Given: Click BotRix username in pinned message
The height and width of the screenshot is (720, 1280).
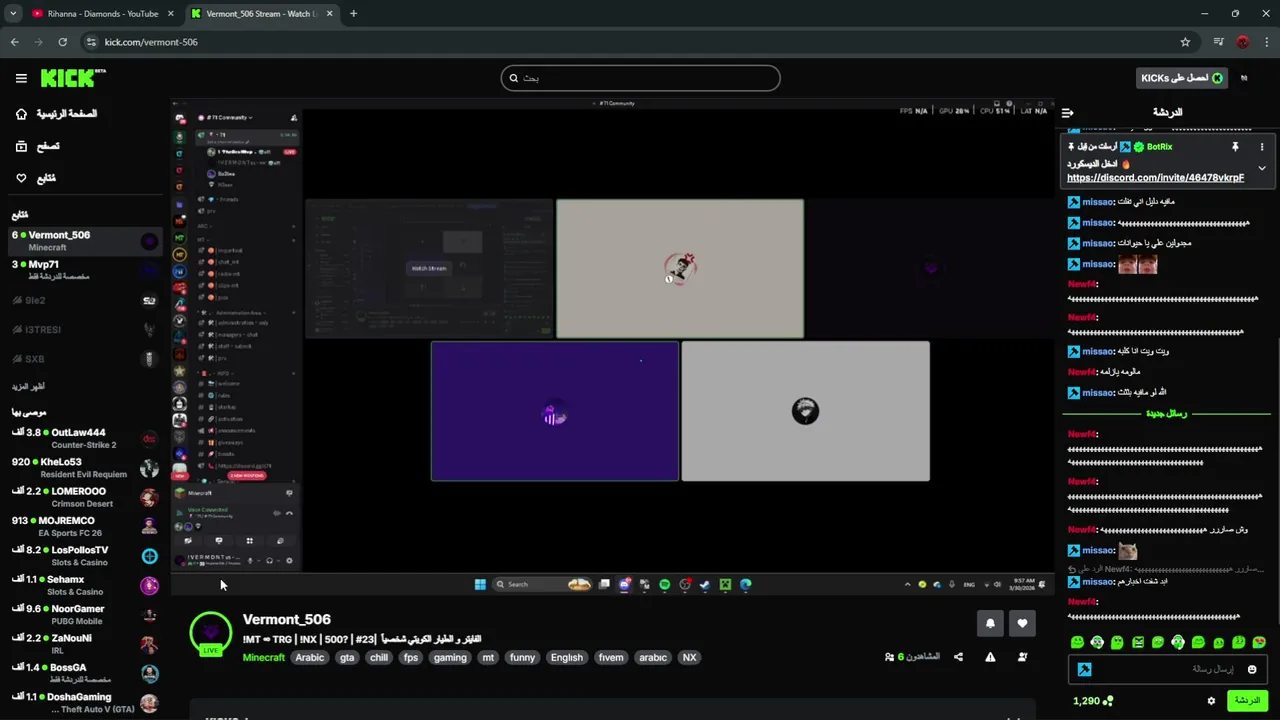Looking at the screenshot, I should coord(1159,147).
